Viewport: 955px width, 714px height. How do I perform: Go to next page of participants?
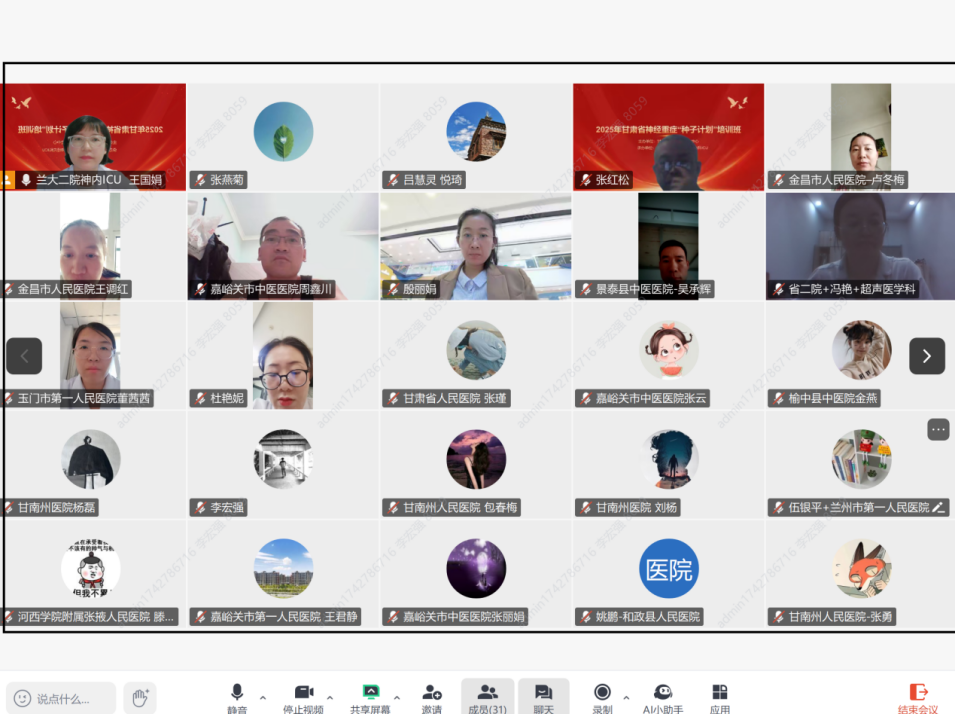[926, 356]
